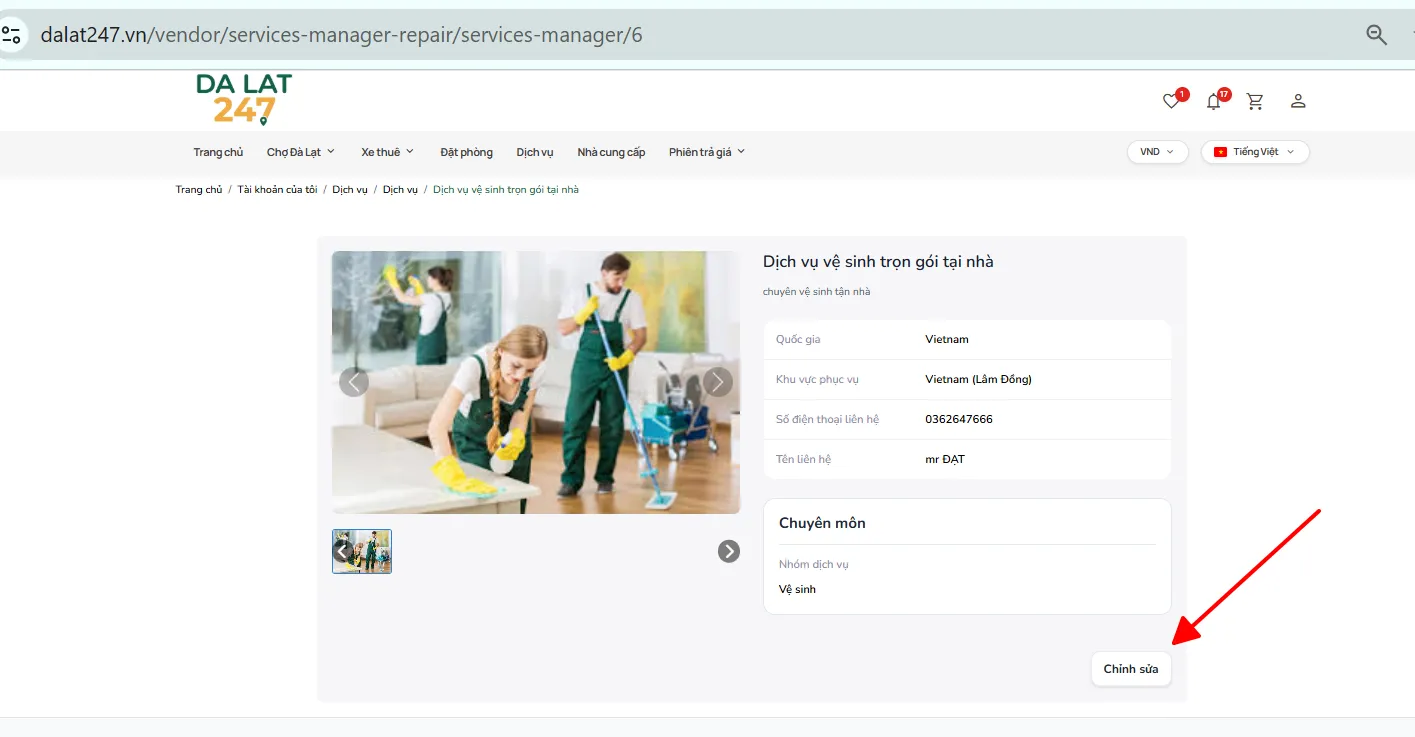Expand the Chợ Đà Lạt menu
This screenshot has width=1415, height=737.
coord(301,152)
